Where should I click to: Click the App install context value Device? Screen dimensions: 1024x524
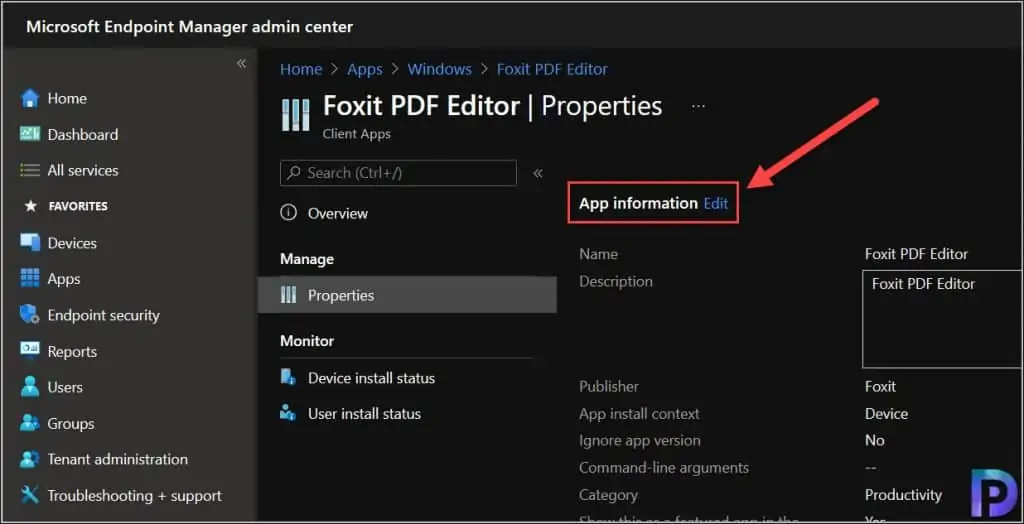(886, 414)
